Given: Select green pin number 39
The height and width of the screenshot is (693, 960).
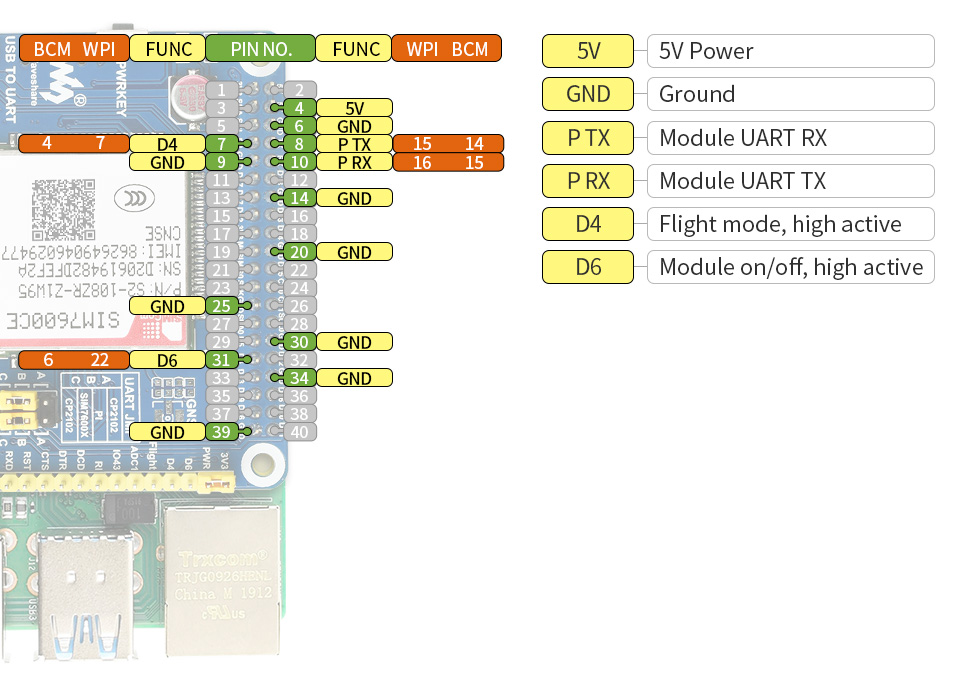Looking at the screenshot, I should (222, 432).
